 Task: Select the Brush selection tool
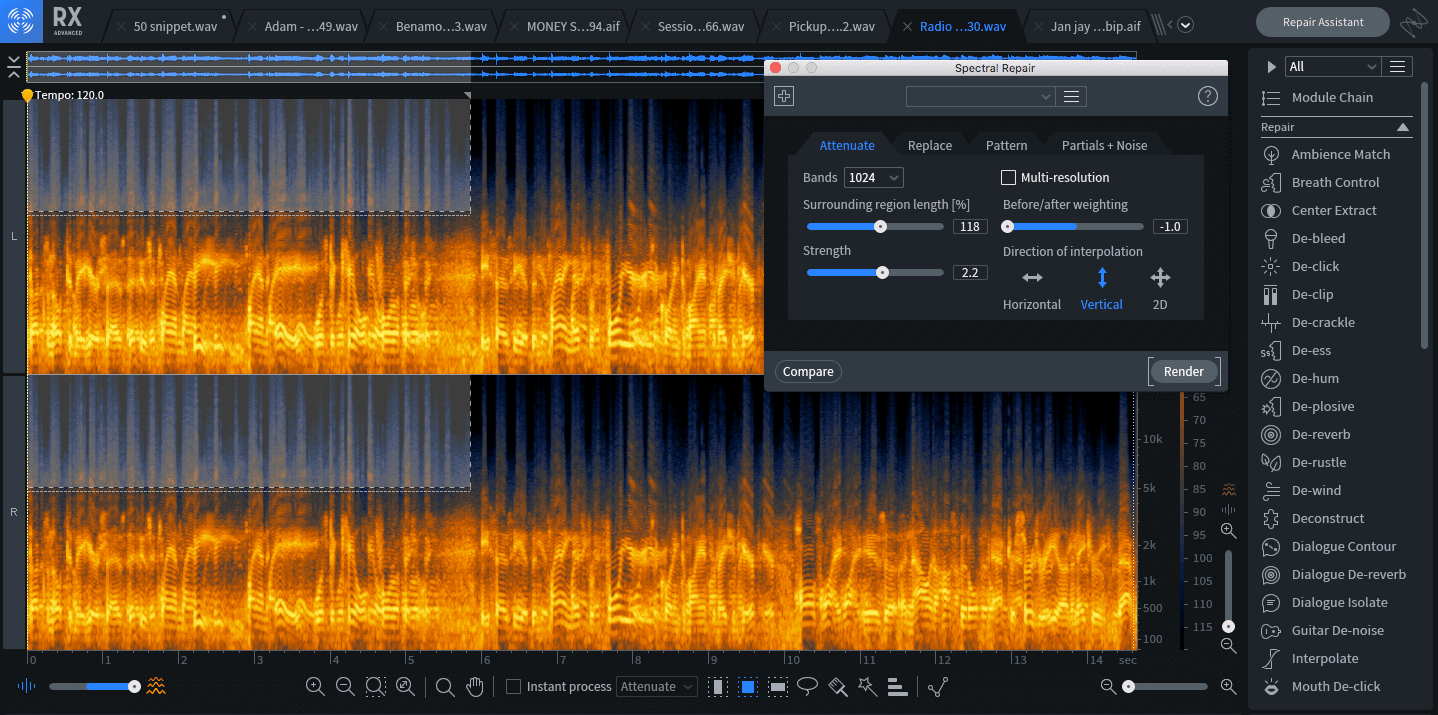(838, 687)
